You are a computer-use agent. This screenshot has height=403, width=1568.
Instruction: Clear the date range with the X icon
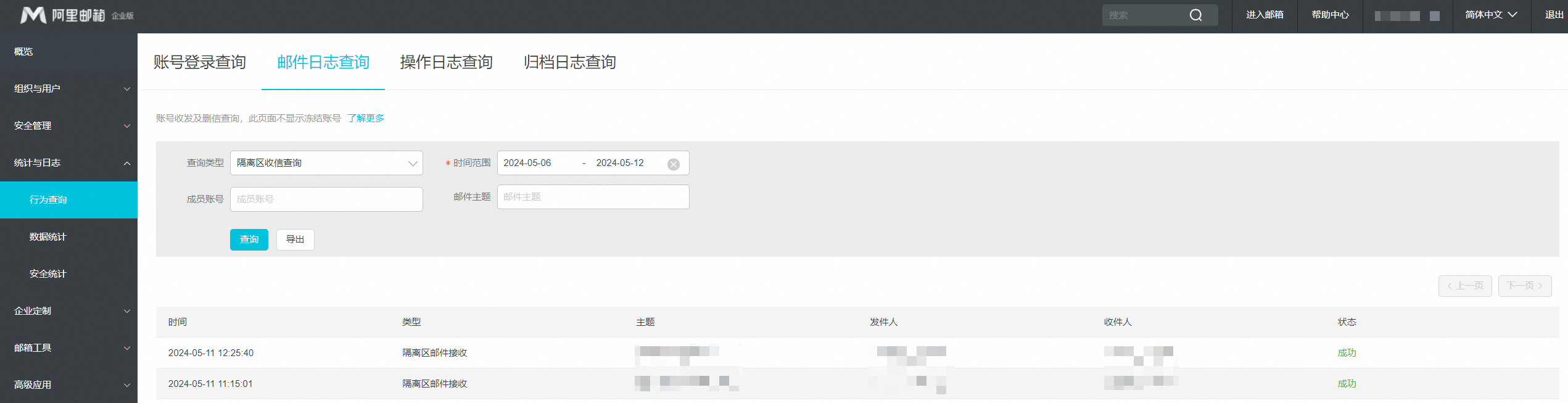[x=674, y=164]
